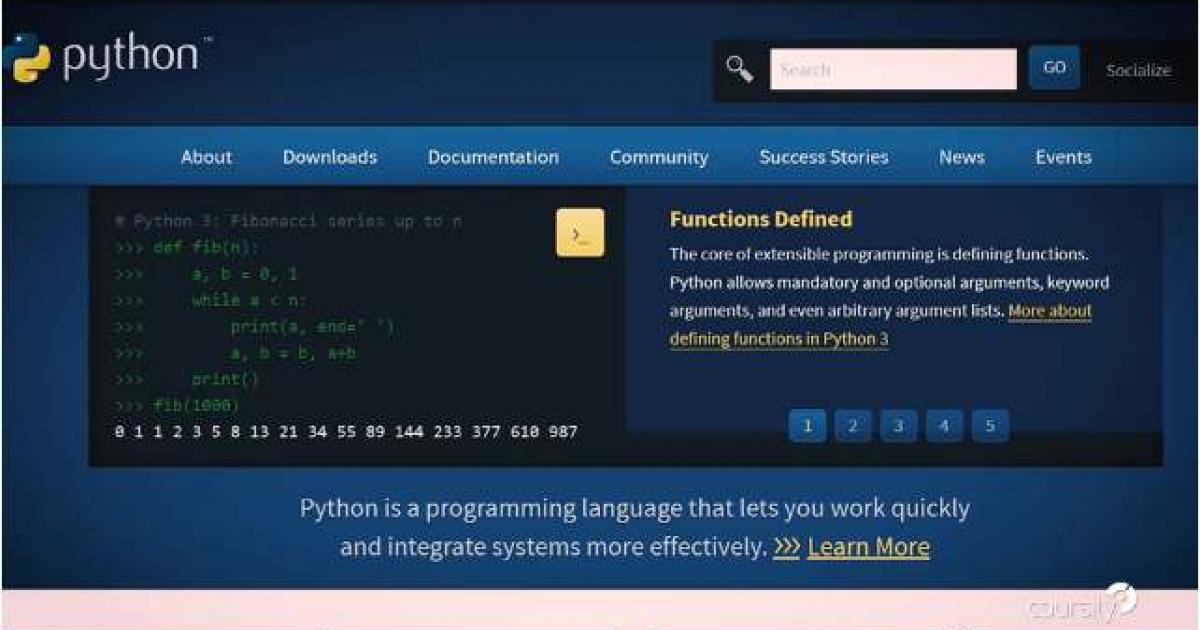
Task: Browse upcoming Events
Action: [x=1063, y=157]
